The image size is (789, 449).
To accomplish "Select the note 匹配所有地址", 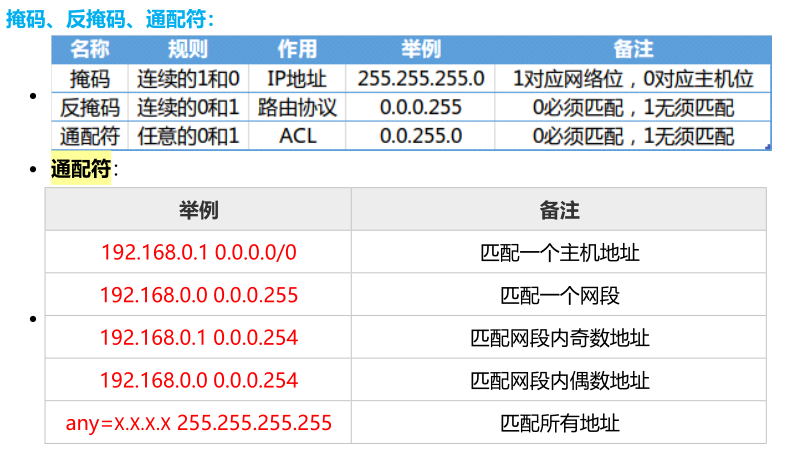I will coord(560,423).
